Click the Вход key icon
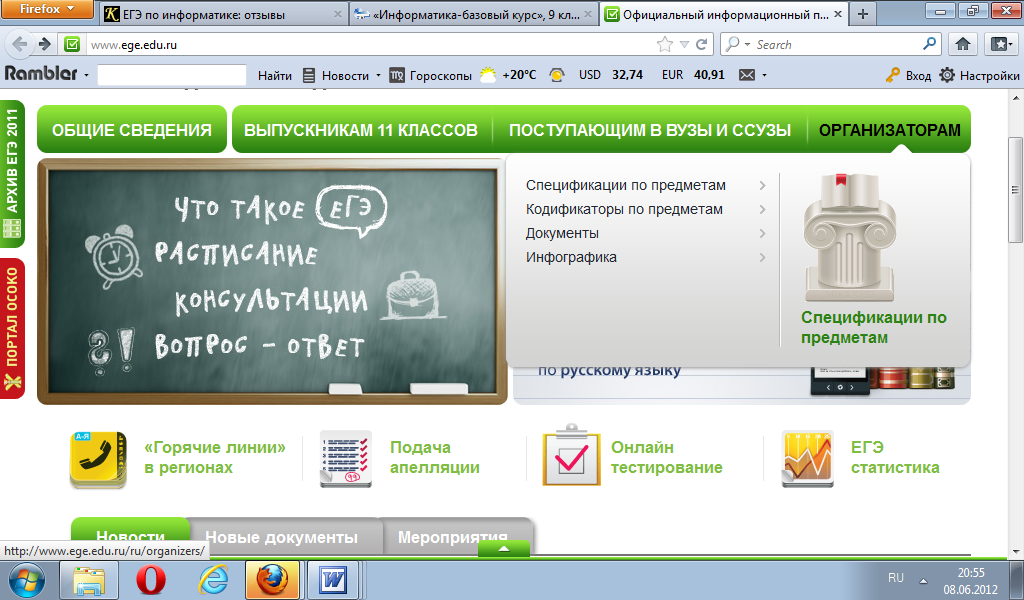Screen dimensions: 1024x600 point(893,75)
